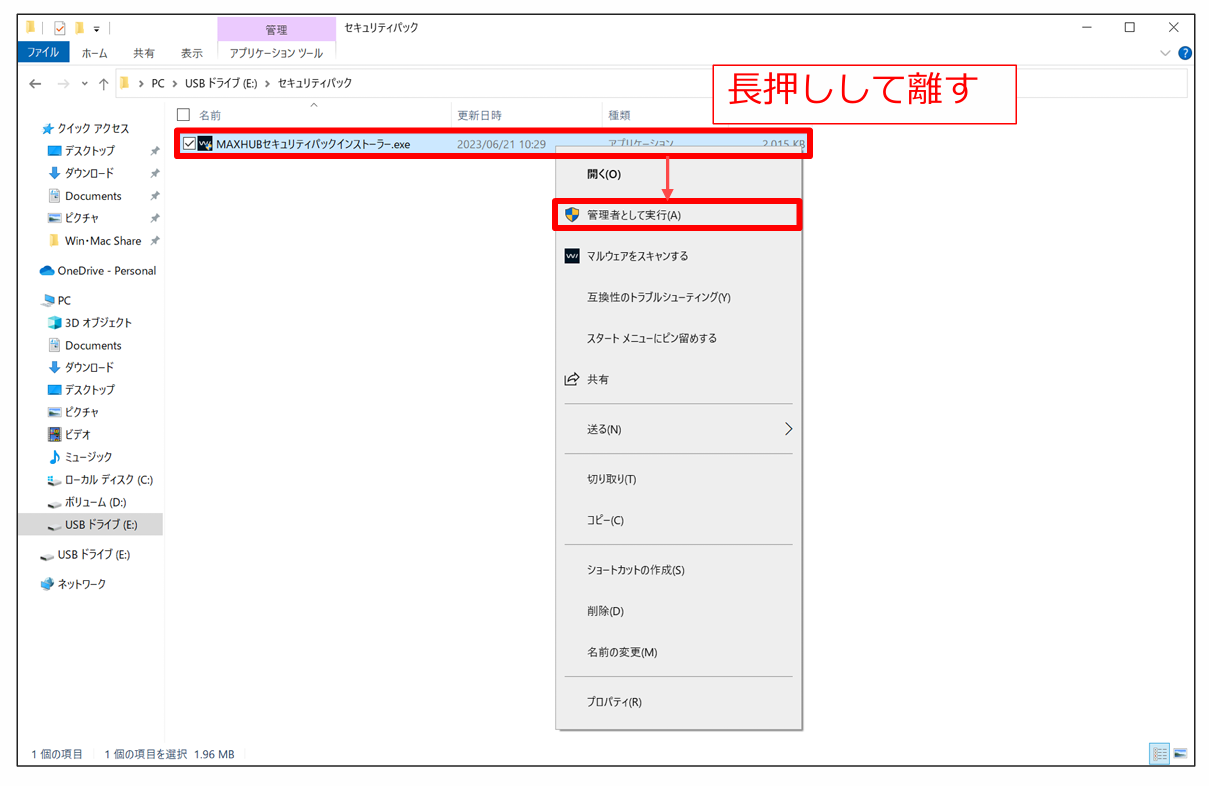Open 3D オブジェクト folder icon
Viewport: 1209px width, 786px height.
click(56, 323)
